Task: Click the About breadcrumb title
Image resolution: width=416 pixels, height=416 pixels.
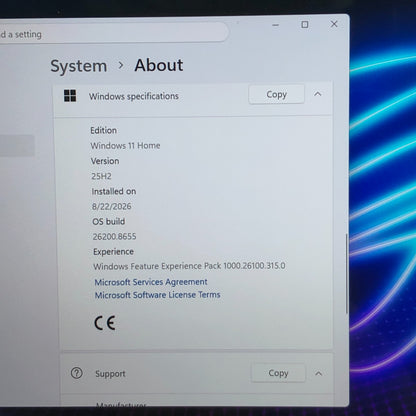Action: (x=159, y=65)
